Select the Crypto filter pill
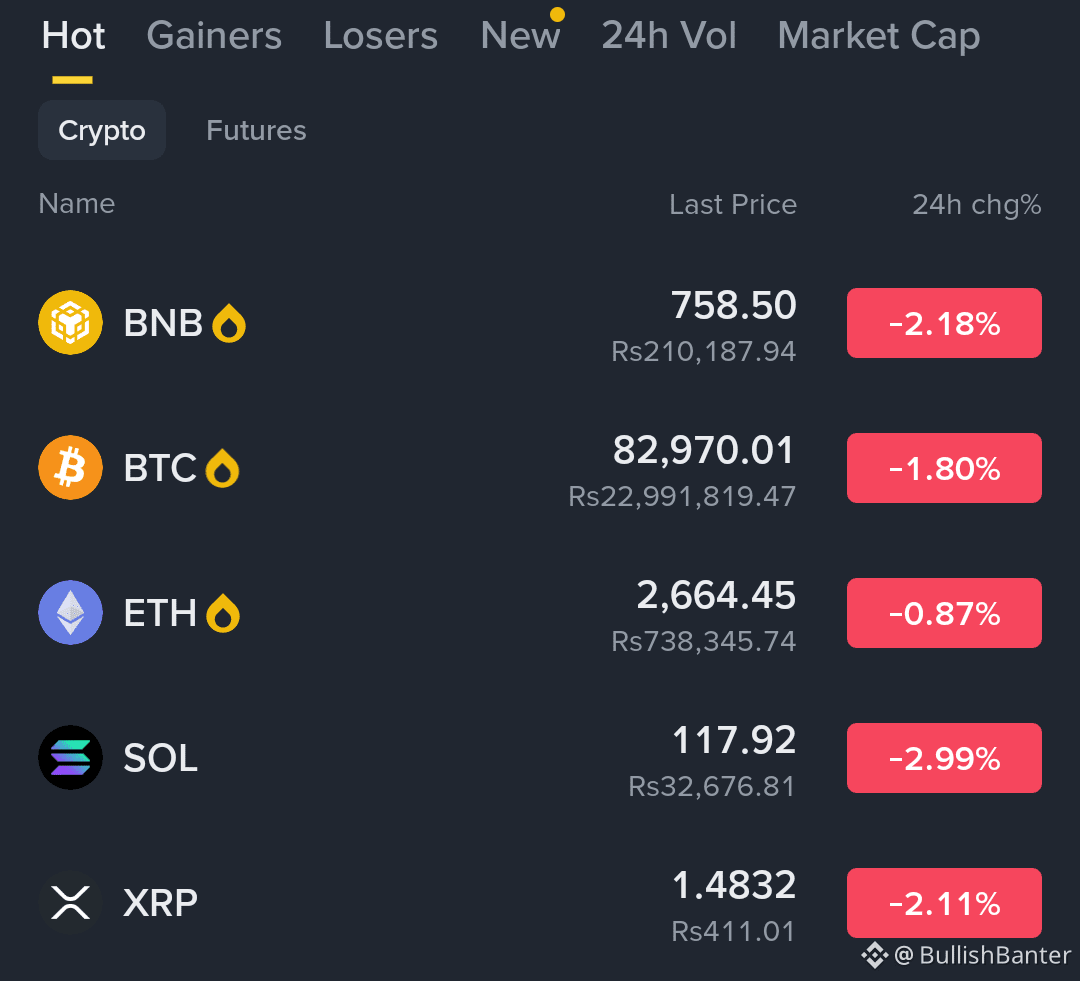Screen dimensions: 1080x981 102,130
